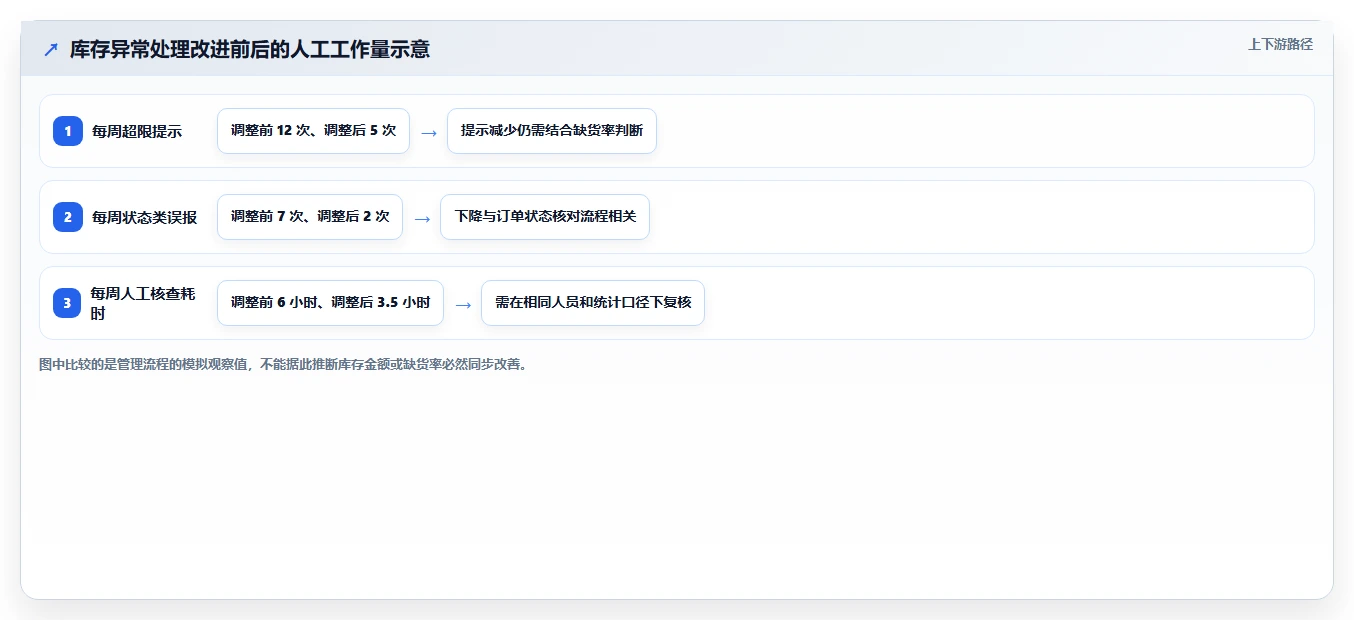The image size is (1354, 620).
Task: Select the number 2 step badge
Action: tap(68, 217)
